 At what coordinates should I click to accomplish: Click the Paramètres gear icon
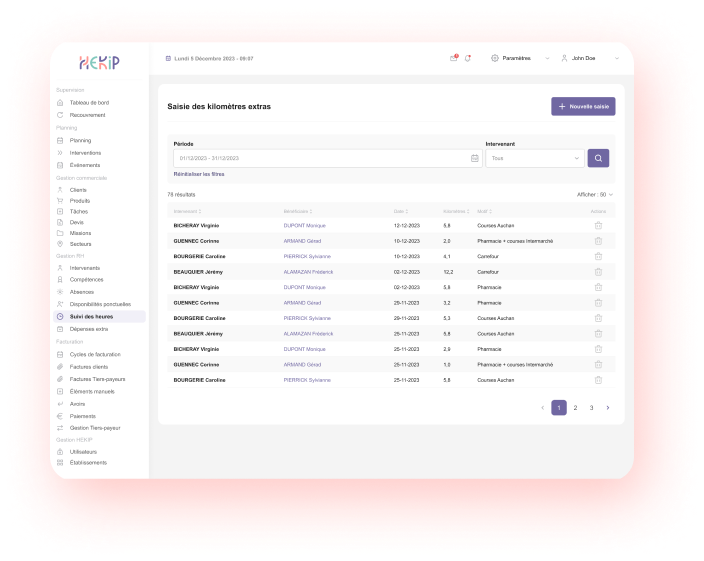tap(495, 58)
